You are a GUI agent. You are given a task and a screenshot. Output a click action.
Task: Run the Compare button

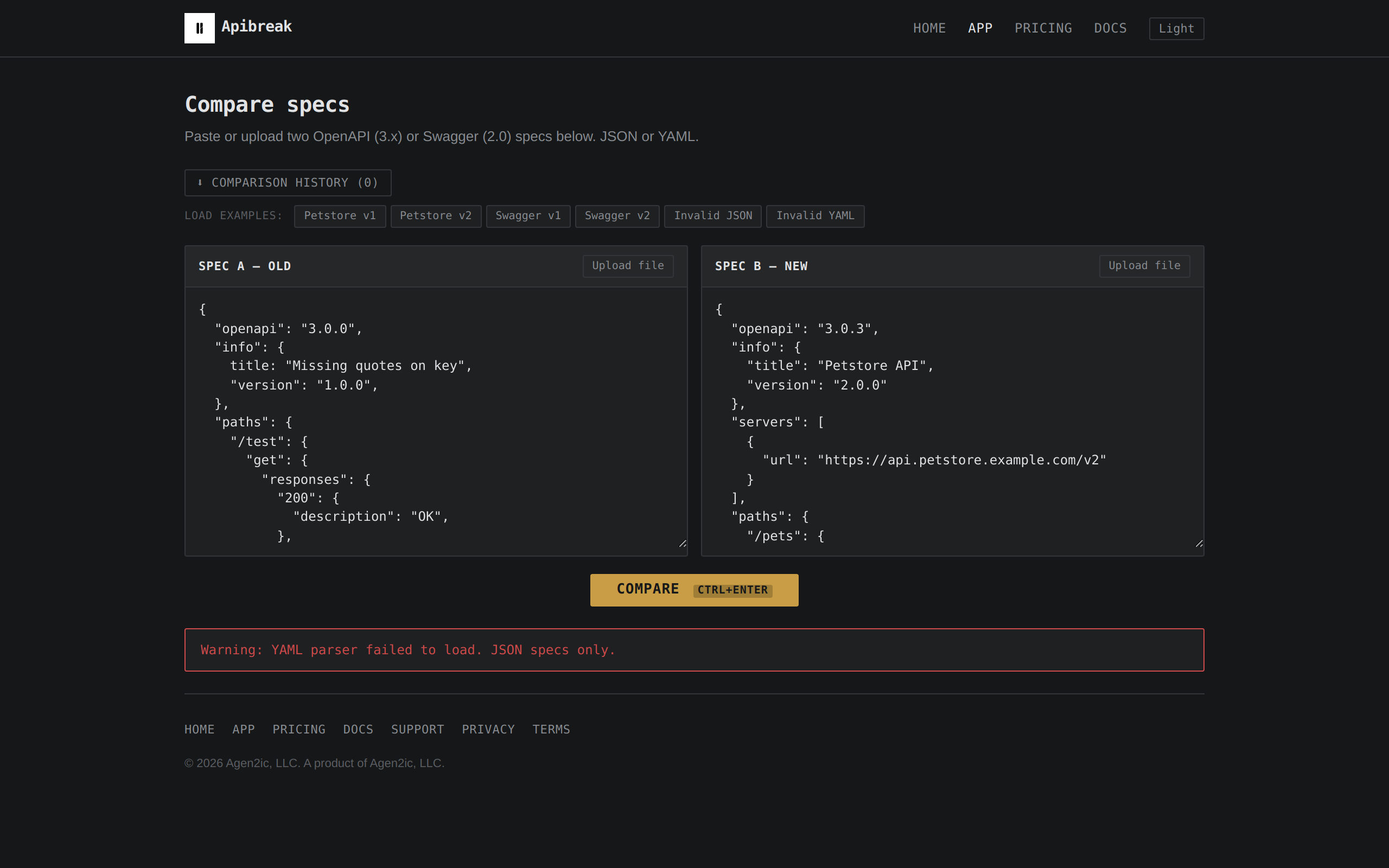coord(694,590)
